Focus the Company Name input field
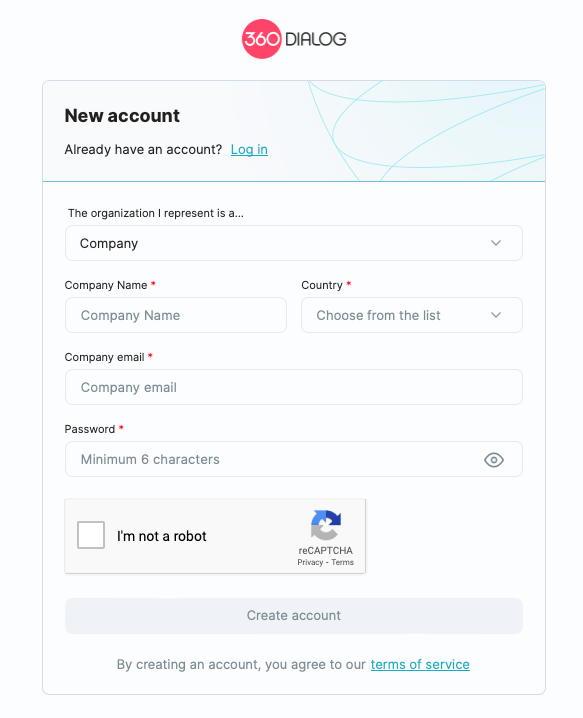 [x=176, y=315]
